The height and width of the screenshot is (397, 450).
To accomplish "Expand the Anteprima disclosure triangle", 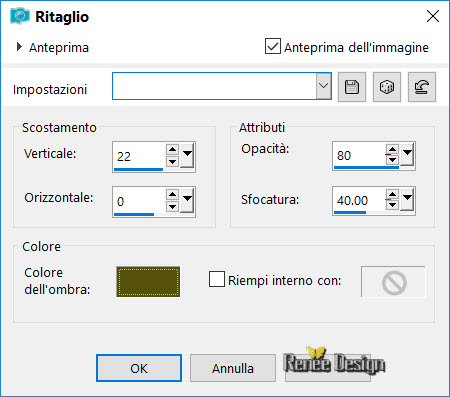I will [x=19, y=47].
